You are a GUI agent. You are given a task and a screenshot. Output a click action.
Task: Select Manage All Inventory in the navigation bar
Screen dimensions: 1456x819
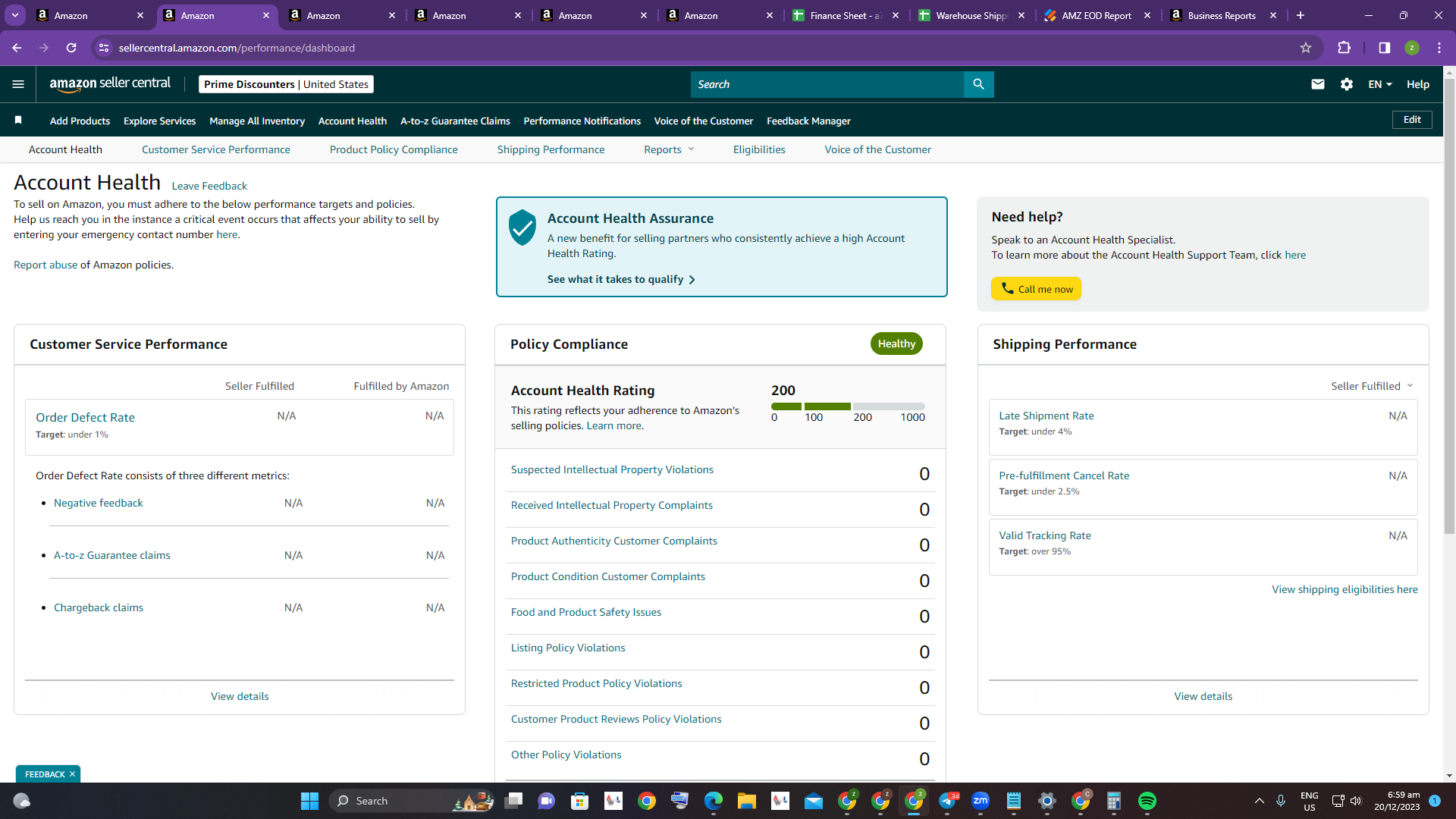point(257,121)
